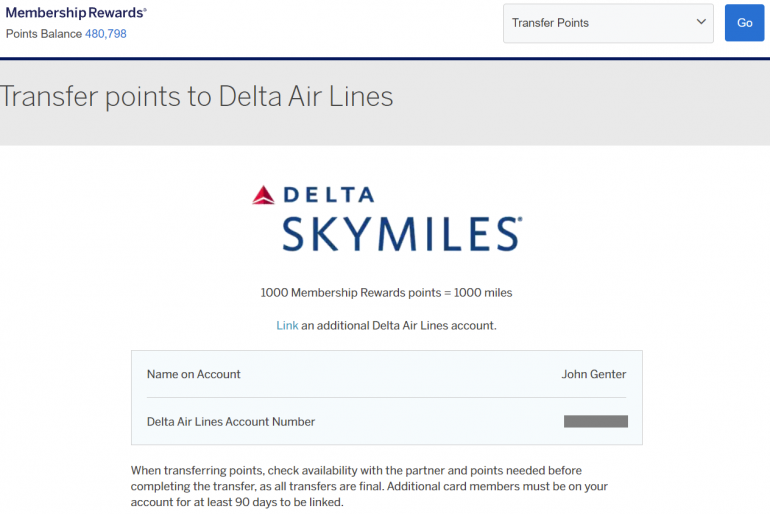Viewport: 770px width, 514px height.
Task: Click the Membership Rewards logo
Action: [76, 13]
